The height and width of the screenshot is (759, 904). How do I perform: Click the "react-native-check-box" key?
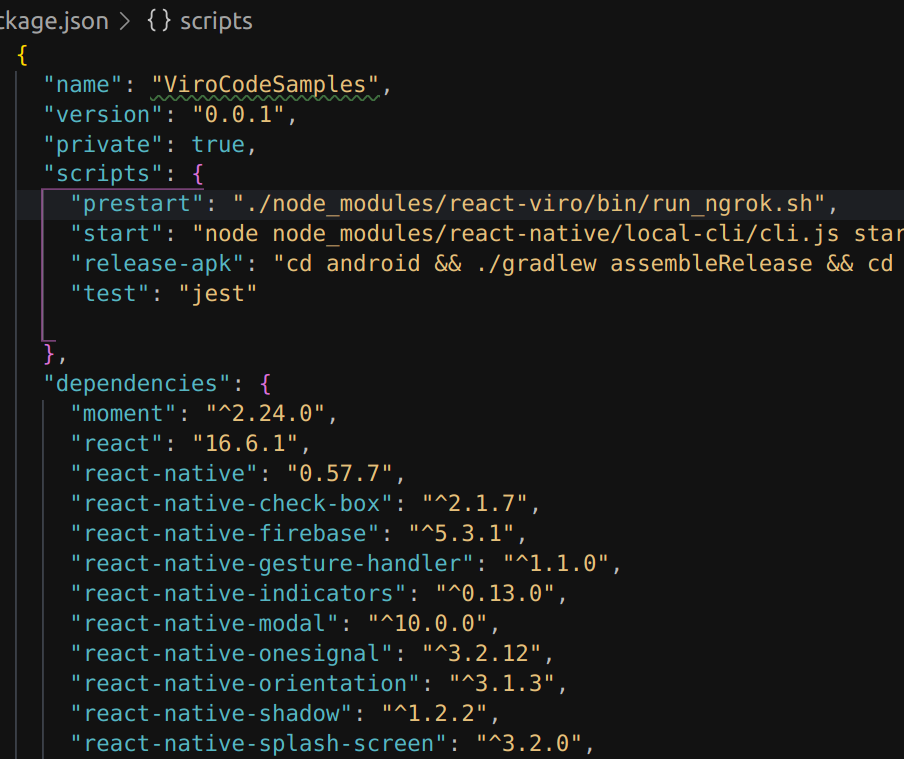(231, 504)
